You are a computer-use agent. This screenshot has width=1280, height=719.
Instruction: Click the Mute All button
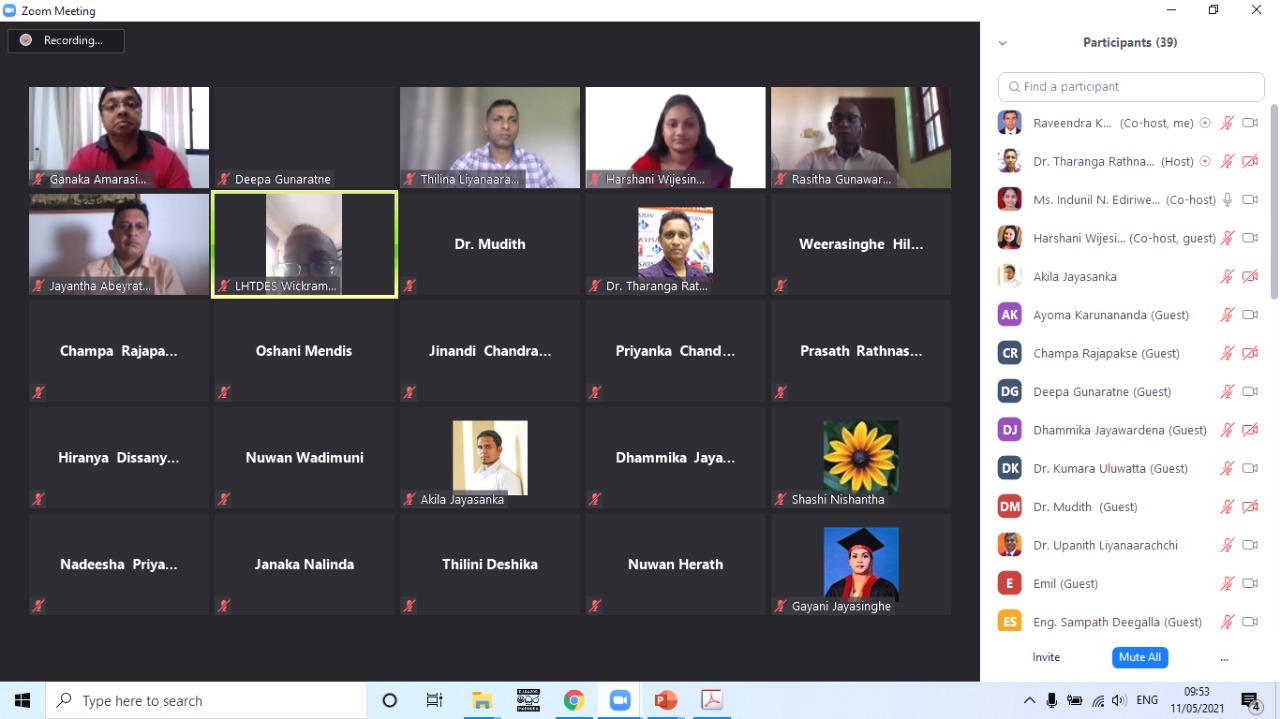click(1140, 657)
